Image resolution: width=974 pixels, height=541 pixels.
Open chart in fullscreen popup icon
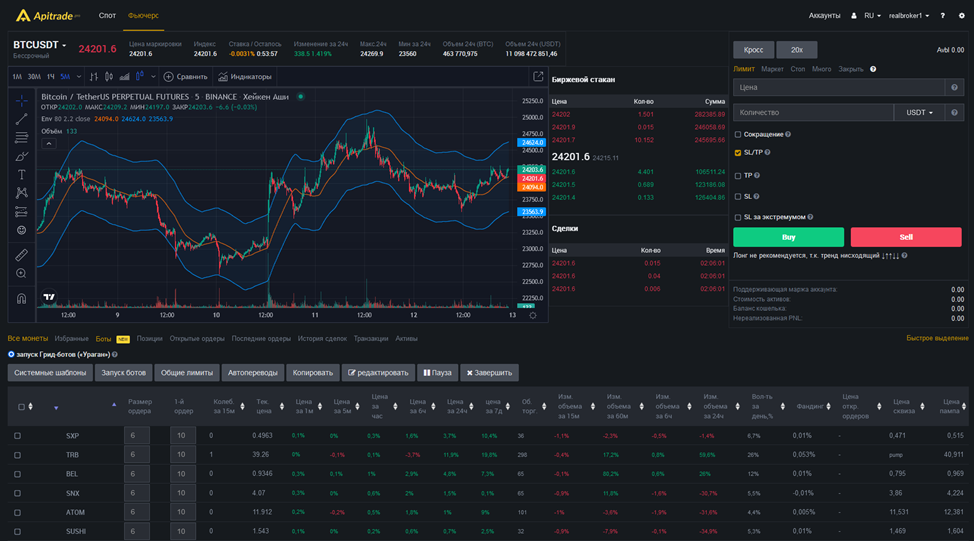coord(538,77)
